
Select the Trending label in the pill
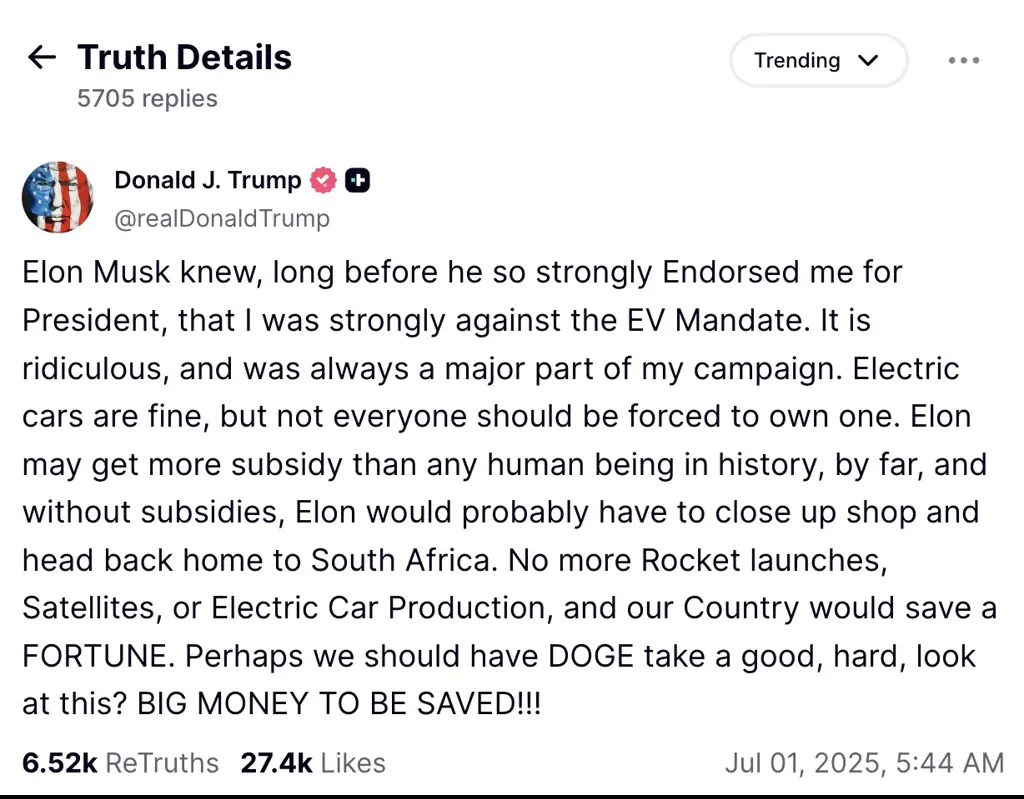pos(796,60)
